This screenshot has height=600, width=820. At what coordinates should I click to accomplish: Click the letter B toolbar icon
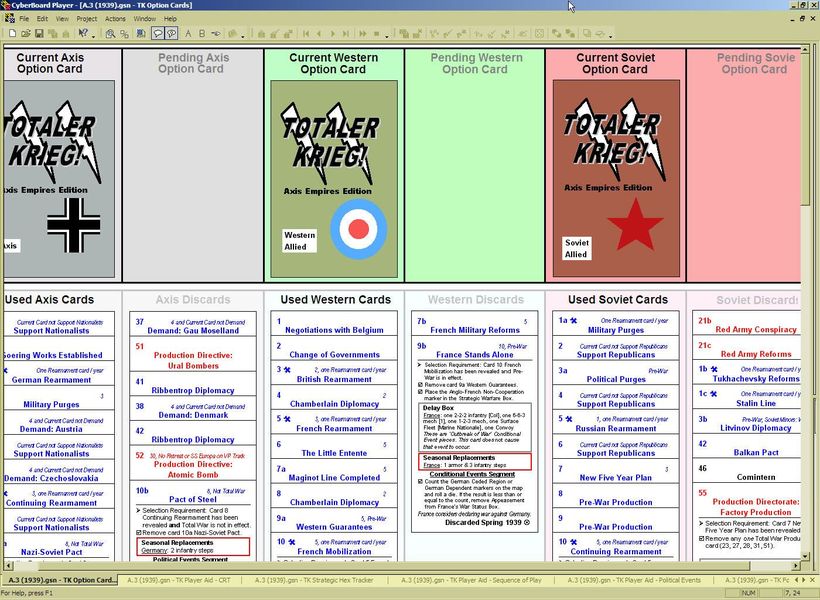202,33
